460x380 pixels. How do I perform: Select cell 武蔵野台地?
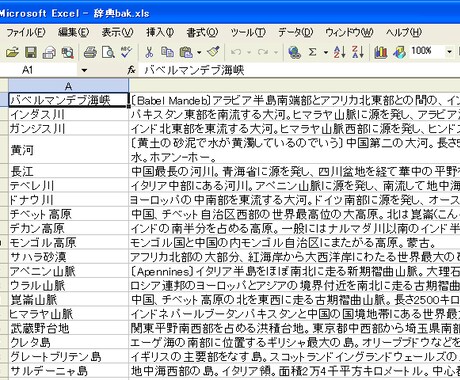[68, 328]
